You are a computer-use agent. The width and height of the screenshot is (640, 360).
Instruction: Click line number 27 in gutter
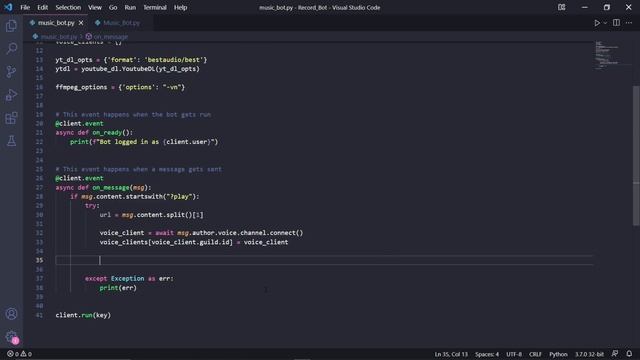tap(39, 187)
